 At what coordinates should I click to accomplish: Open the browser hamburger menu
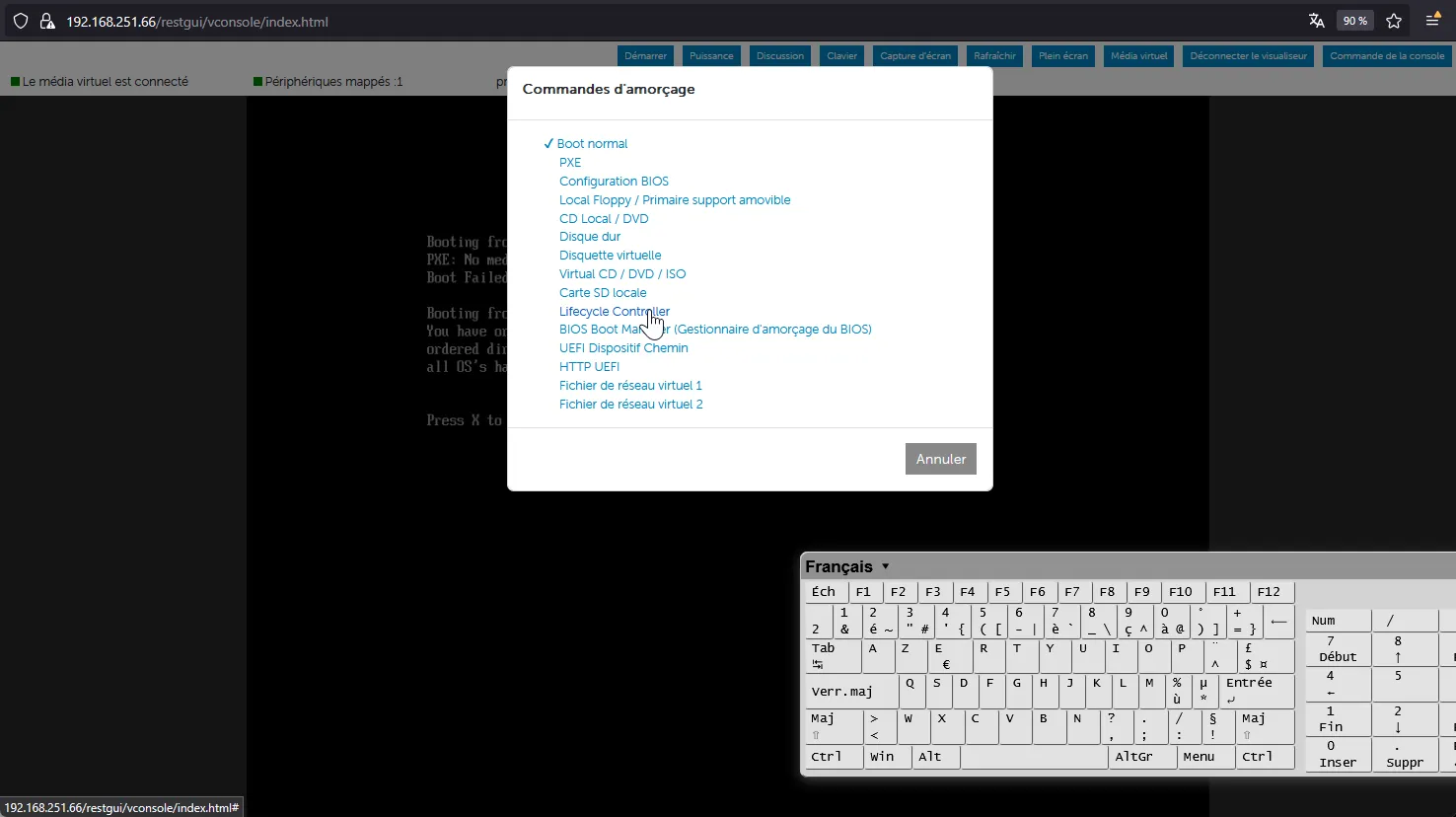pyautogui.click(x=1433, y=21)
